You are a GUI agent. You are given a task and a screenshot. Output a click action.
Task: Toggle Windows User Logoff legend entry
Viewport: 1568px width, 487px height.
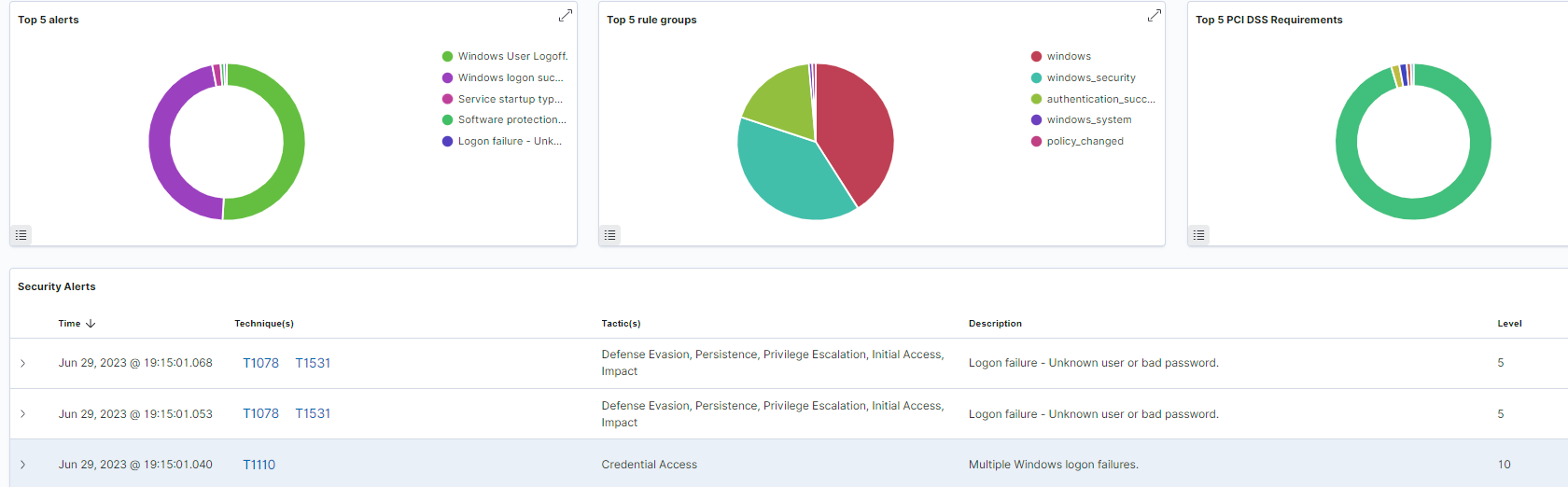pyautogui.click(x=512, y=57)
